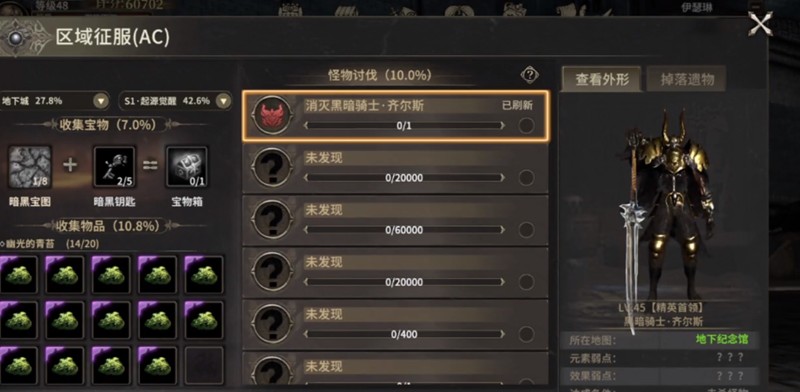Switch to the 掉落遗物 tab
This screenshot has height=392, width=800.
click(x=687, y=79)
